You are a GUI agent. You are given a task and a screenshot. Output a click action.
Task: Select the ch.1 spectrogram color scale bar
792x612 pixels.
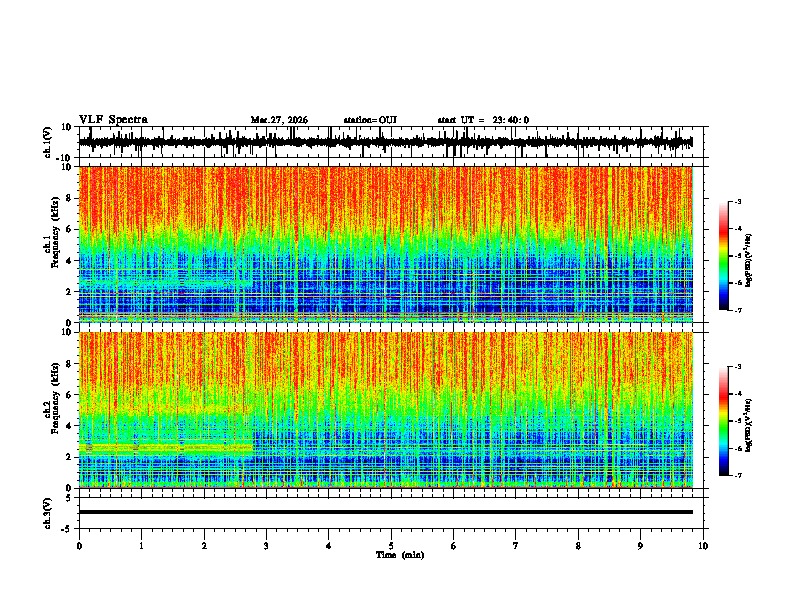tap(723, 255)
